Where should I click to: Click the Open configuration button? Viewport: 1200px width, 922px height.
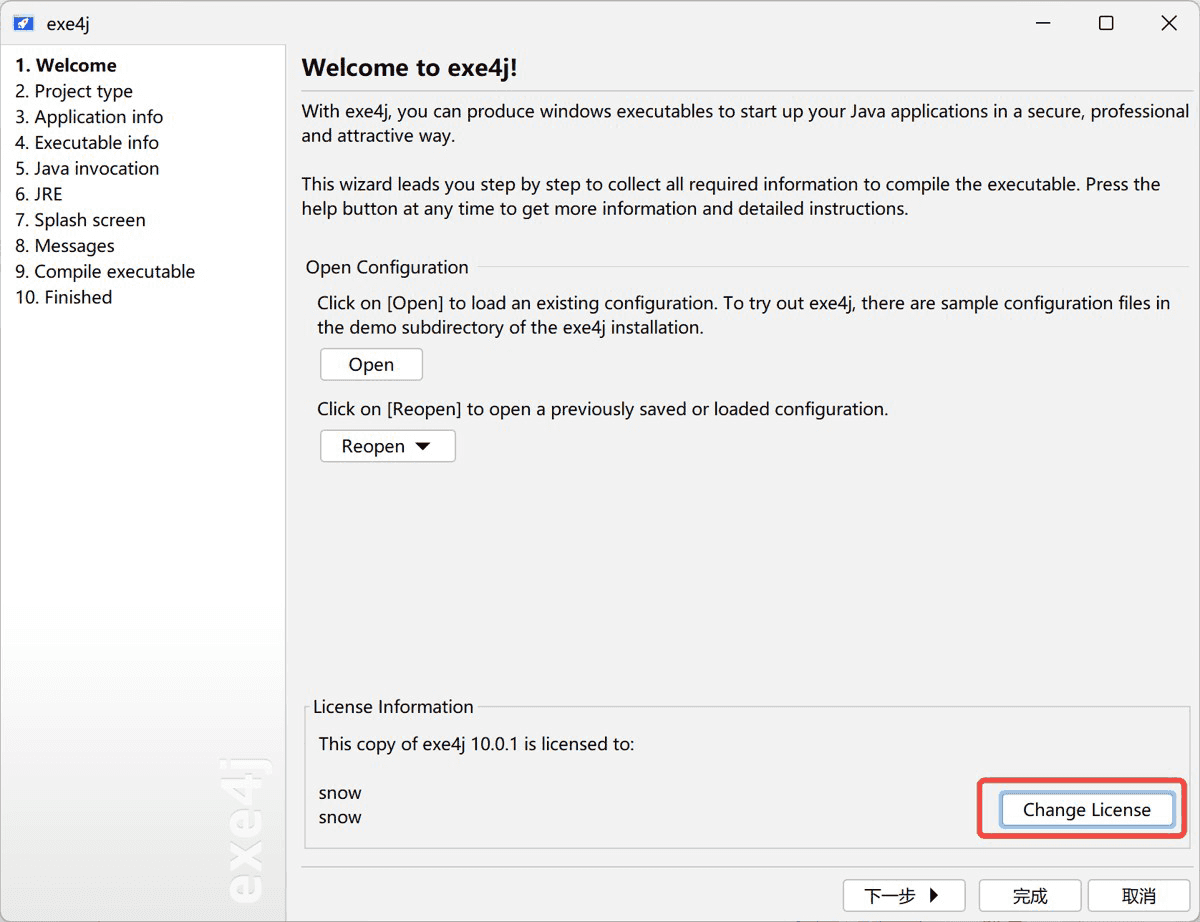click(x=371, y=365)
